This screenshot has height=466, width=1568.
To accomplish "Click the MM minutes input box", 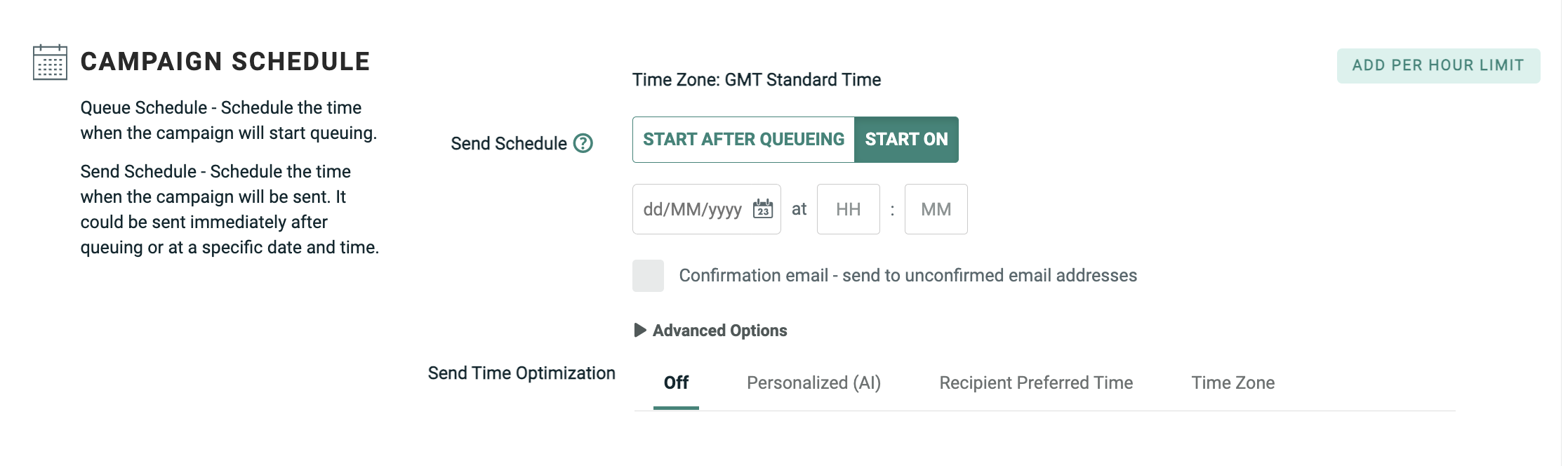I will pyautogui.click(x=936, y=209).
